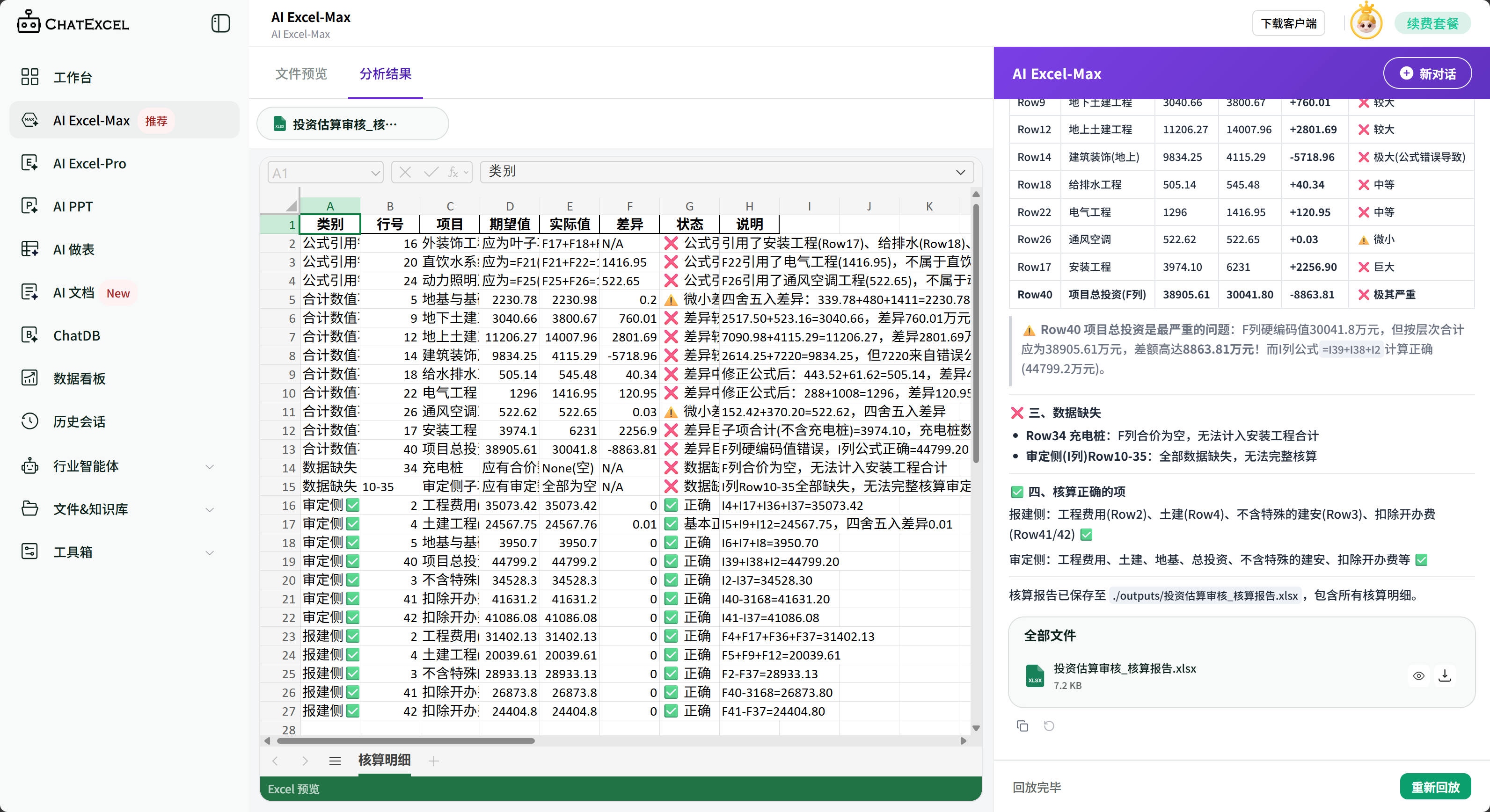Click the New badge beside AI 文档

point(118,293)
